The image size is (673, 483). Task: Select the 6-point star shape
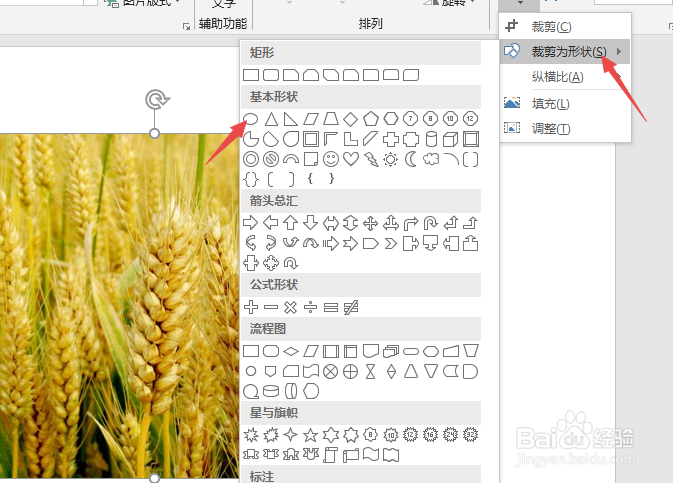[330, 435]
